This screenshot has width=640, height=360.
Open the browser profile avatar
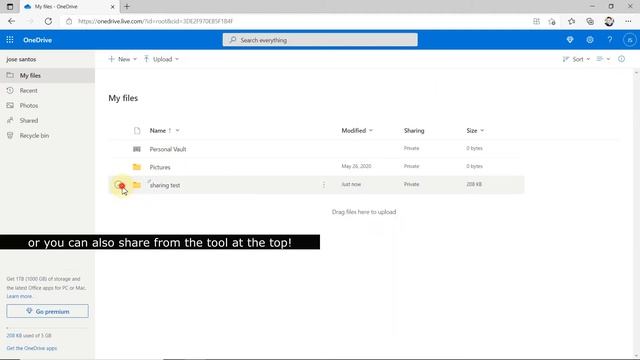[609, 21]
